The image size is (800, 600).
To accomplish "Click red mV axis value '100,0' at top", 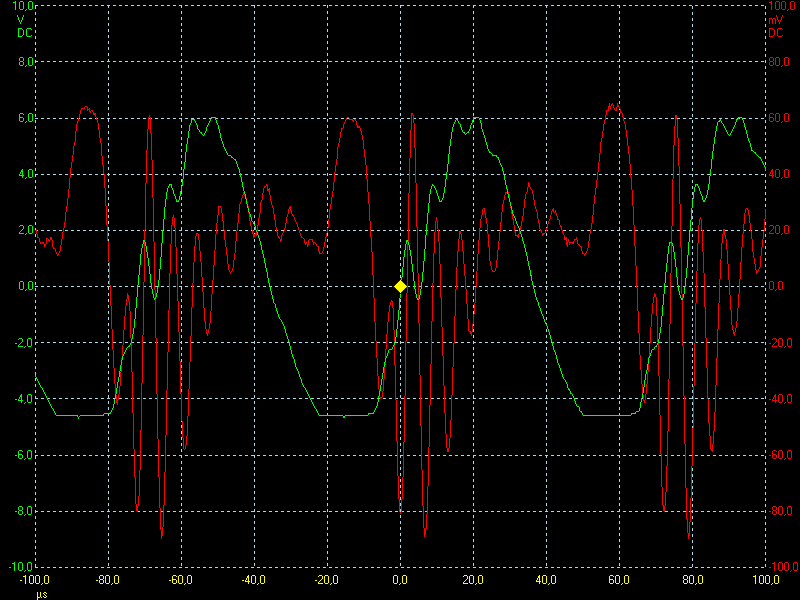I will (781, 6).
